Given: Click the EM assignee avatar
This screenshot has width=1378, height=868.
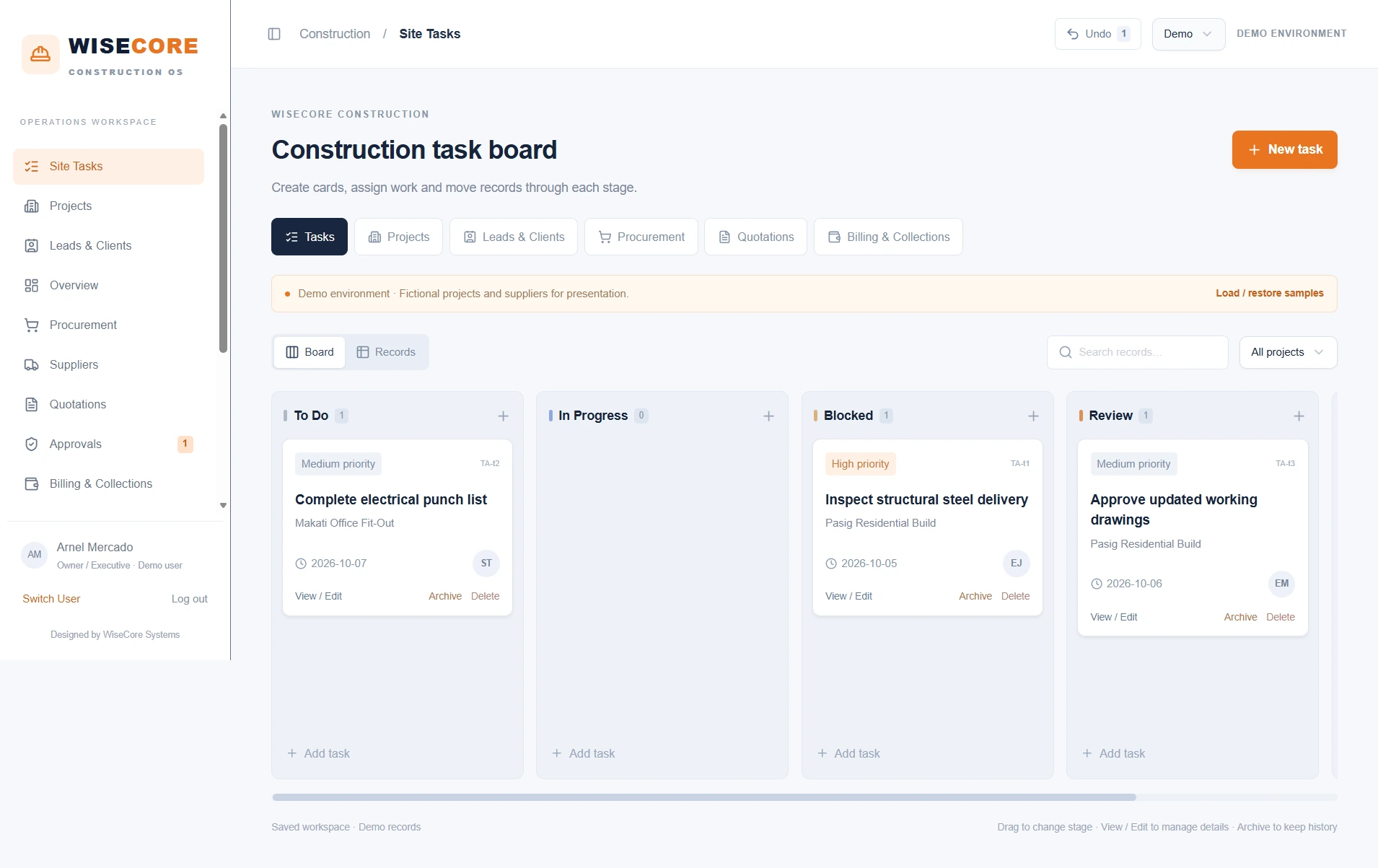Looking at the screenshot, I should pos(1281,583).
